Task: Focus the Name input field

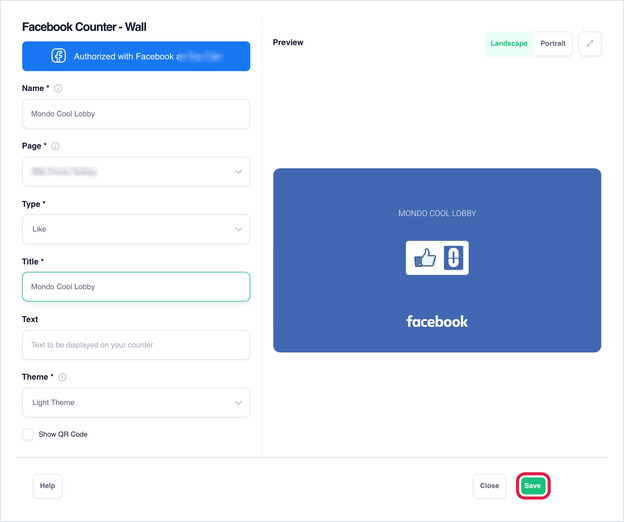Action: [136, 114]
